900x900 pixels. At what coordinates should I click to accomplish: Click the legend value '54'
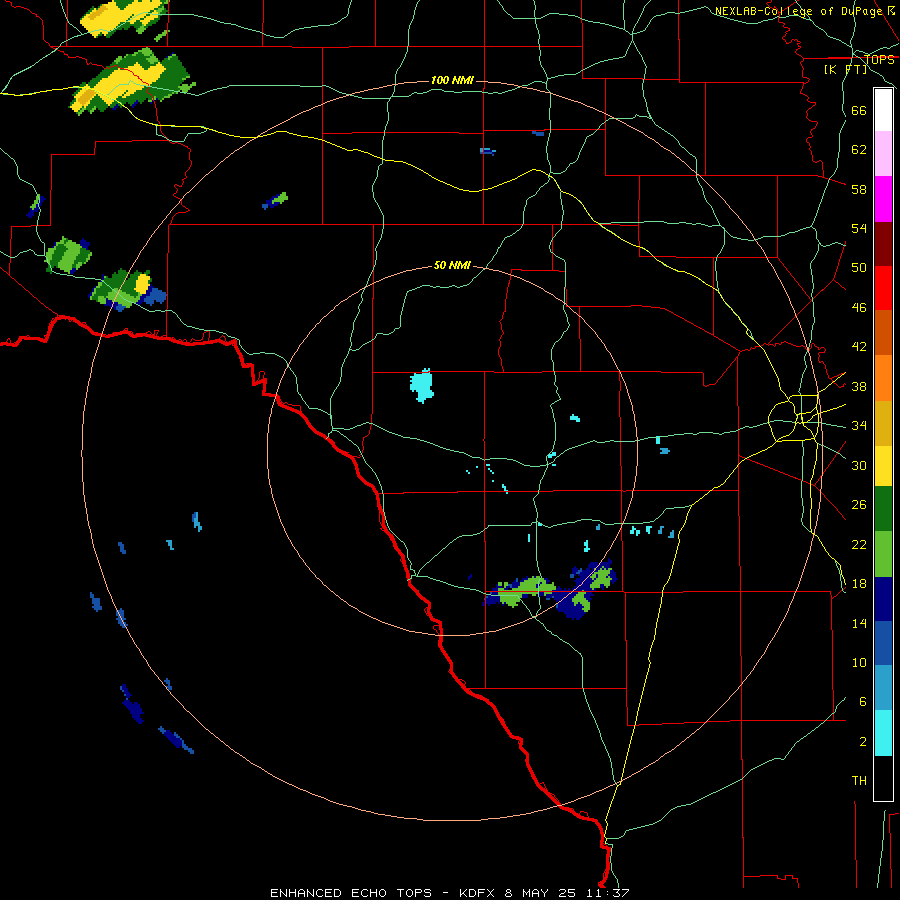859,228
